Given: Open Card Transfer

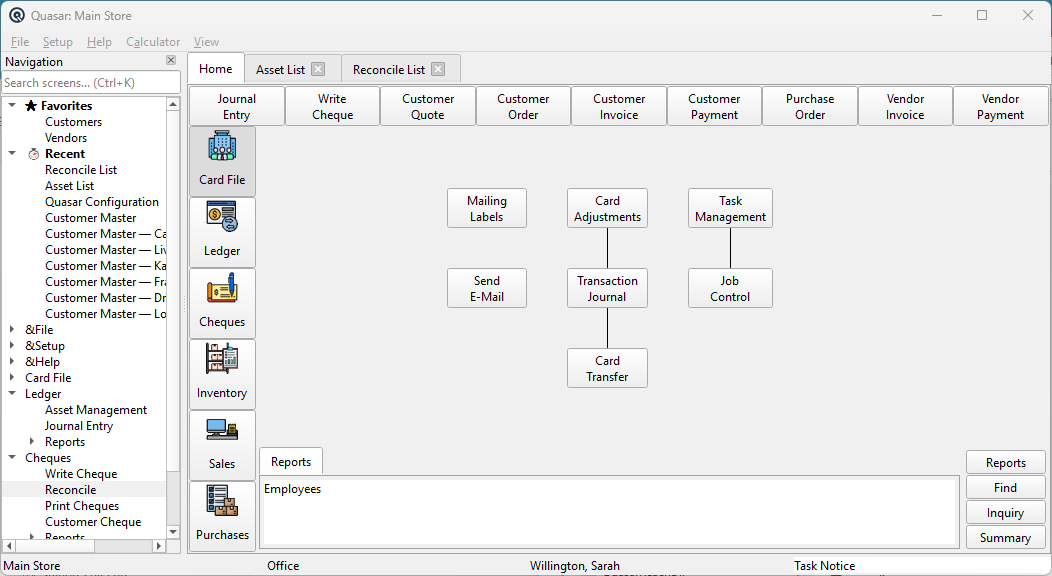Looking at the screenshot, I should [x=607, y=368].
